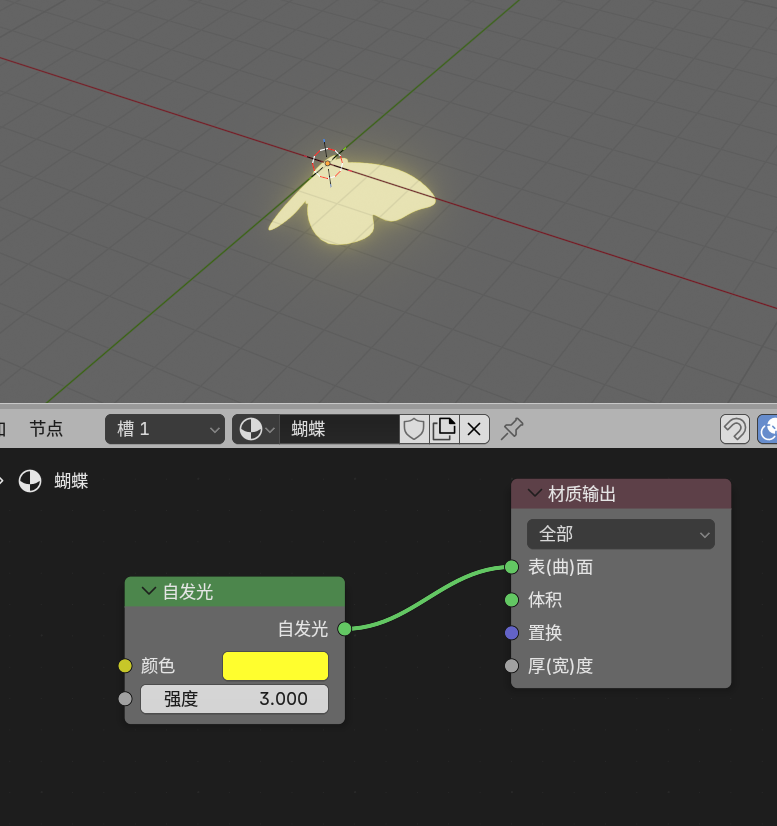The height and width of the screenshot is (826, 777).
Task: Click the 蝴蝶 breadcrumb material icon
Action: pos(30,481)
